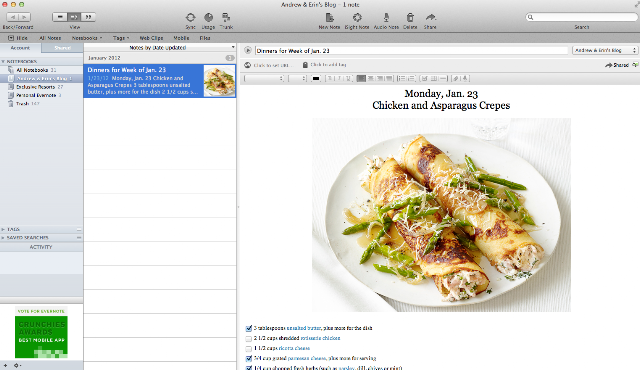Click the iSight Note camera icon
Viewport: 640px width, 370px height.
click(x=357, y=18)
